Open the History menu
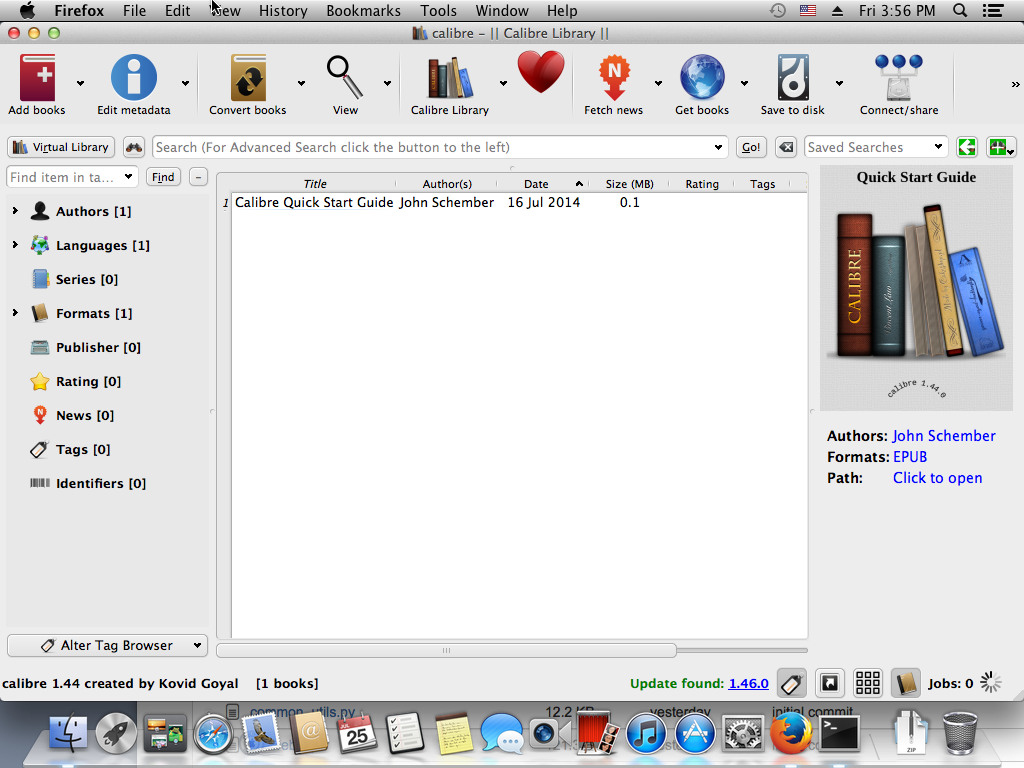 pos(283,10)
